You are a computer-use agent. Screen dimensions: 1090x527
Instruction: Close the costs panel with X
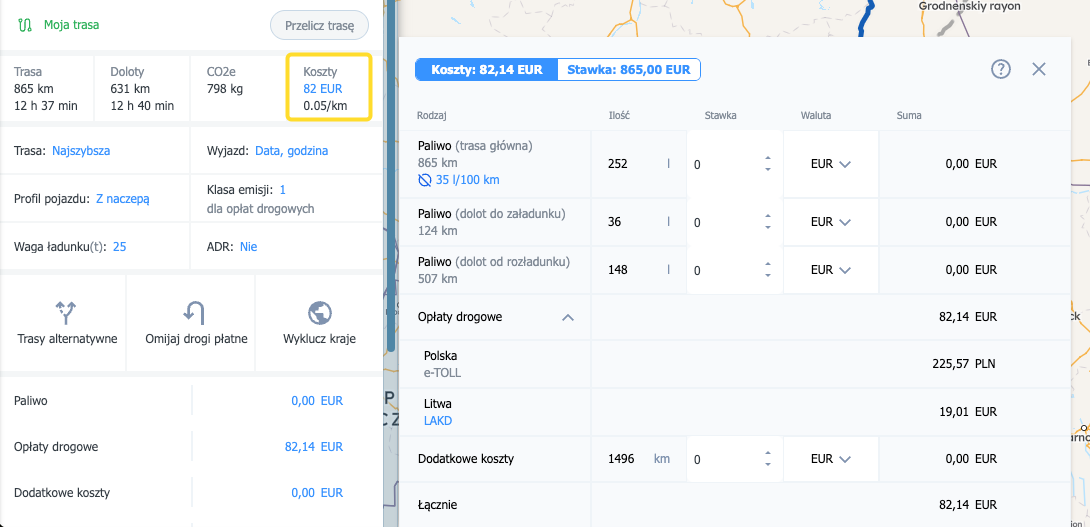[x=1039, y=69]
